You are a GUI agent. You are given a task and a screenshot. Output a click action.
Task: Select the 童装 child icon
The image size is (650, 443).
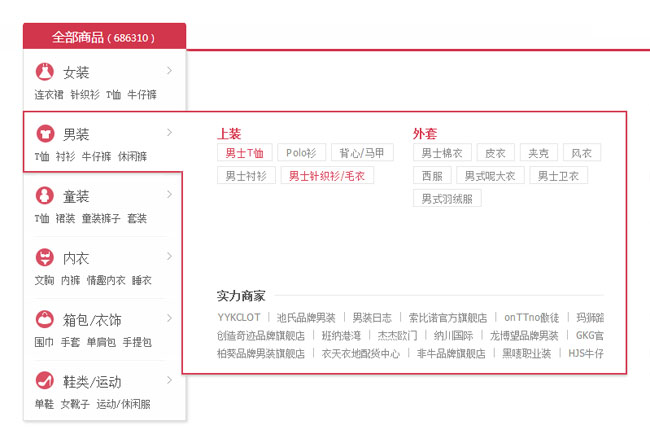coord(44,195)
